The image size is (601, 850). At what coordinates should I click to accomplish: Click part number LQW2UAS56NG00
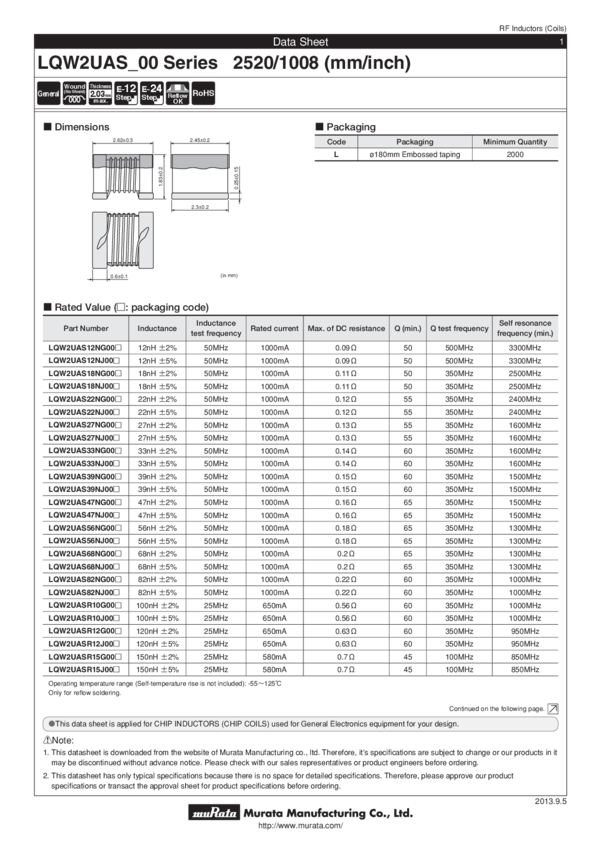click(85, 528)
